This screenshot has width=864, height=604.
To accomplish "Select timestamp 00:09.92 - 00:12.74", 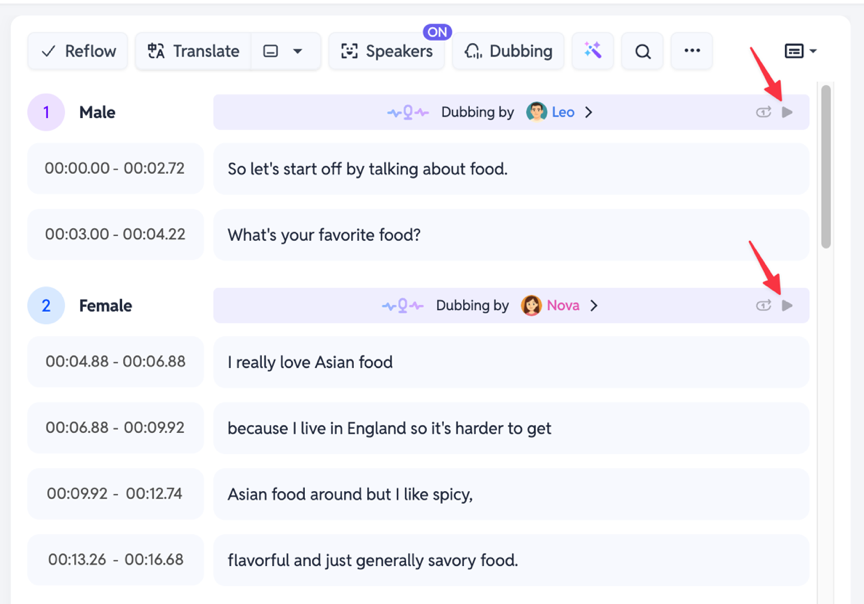I will (115, 493).
